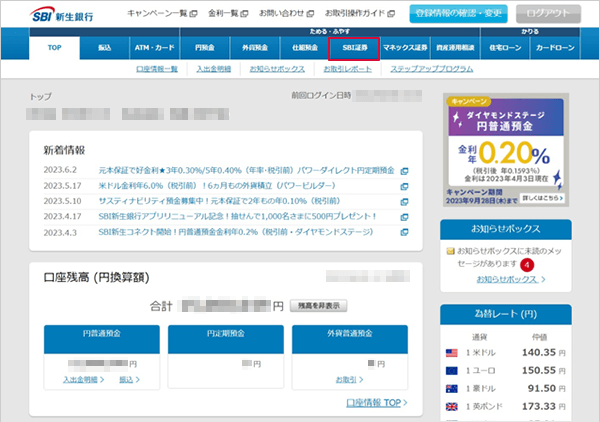
Task: Open the 円普通預金 account card header
Action: [x=102, y=339]
